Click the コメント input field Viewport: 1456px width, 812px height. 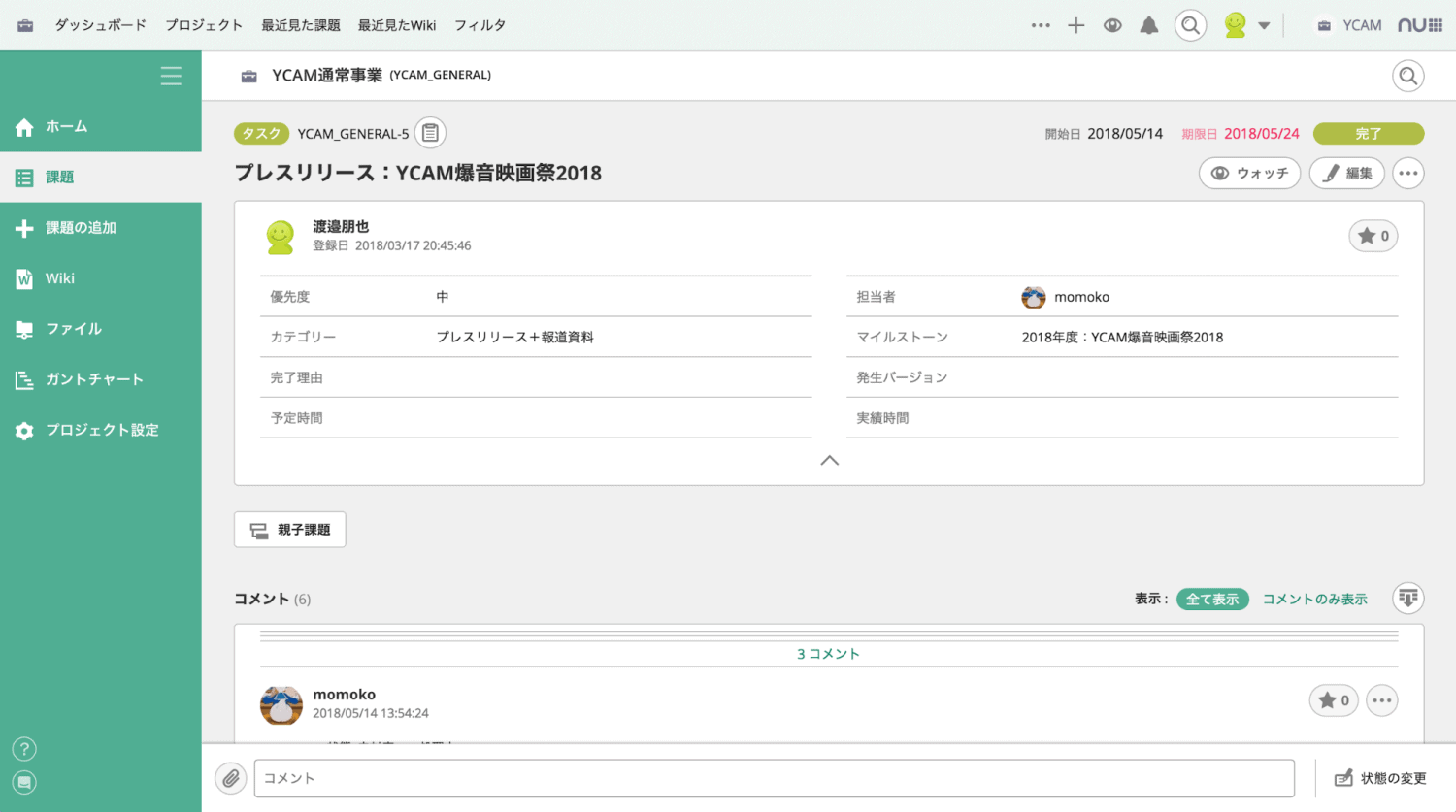tap(775, 778)
